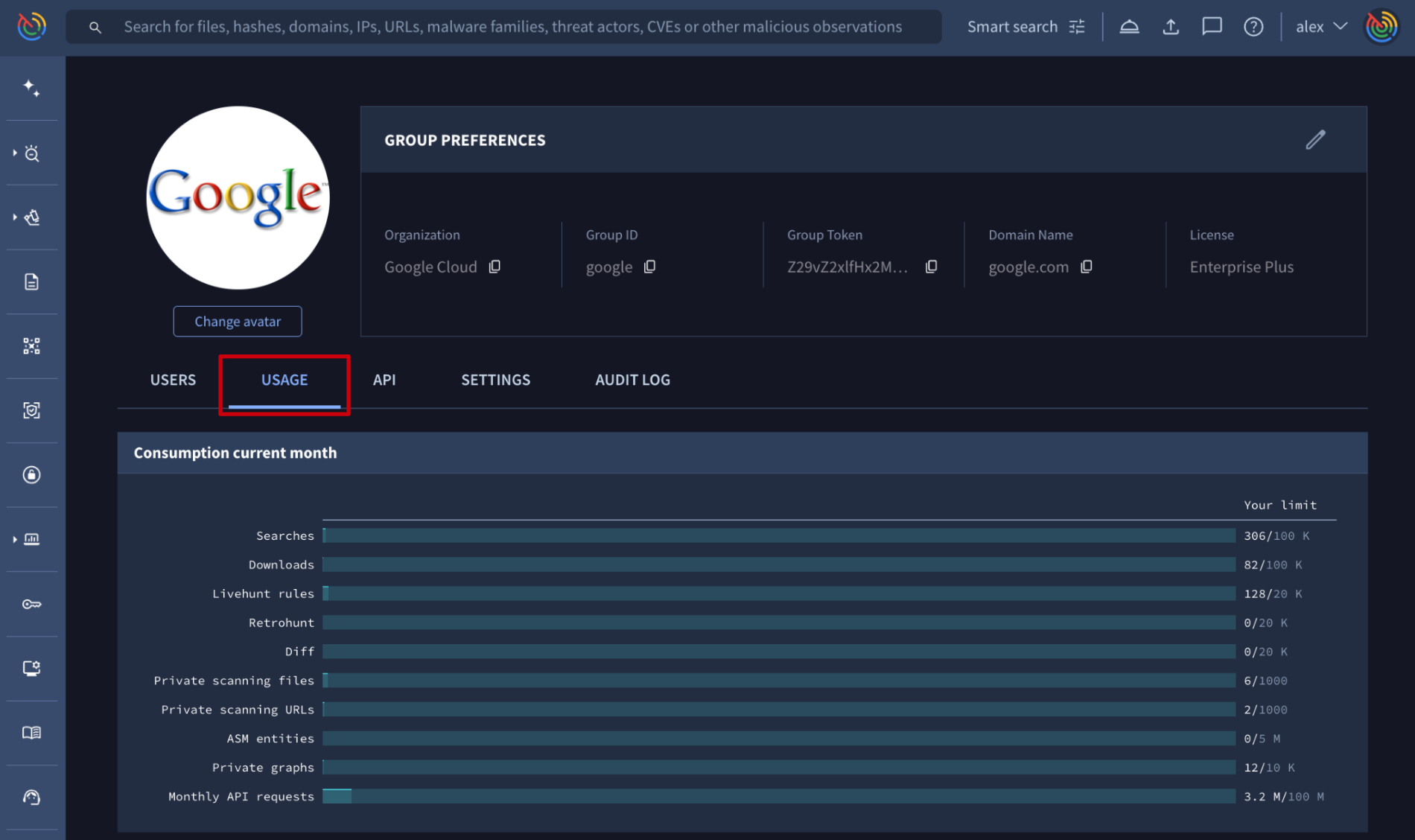Image resolution: width=1415 pixels, height=840 pixels.
Task: Copy the Organization name Google Cloud
Action: [x=495, y=267]
